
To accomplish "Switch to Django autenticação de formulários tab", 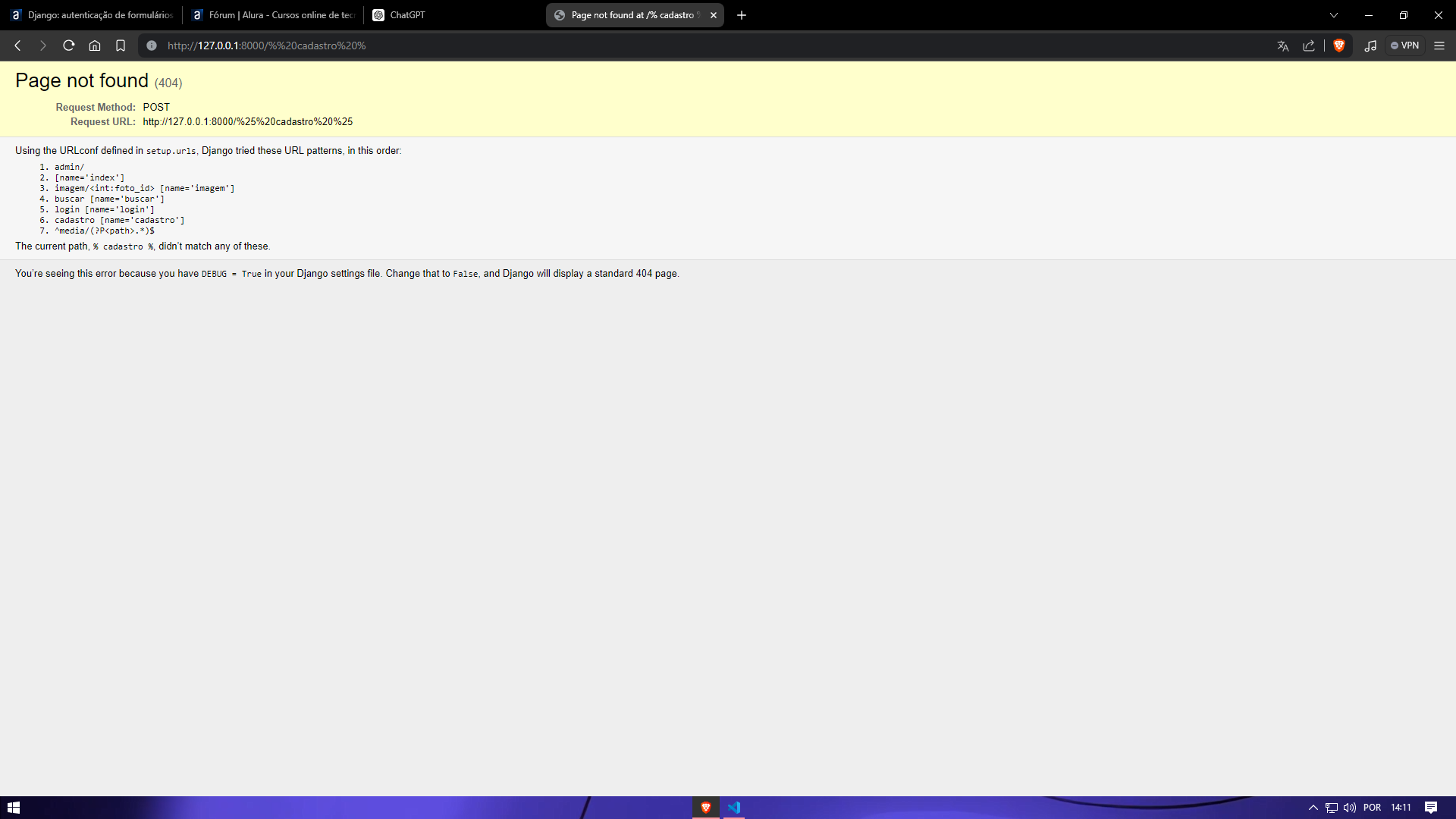I will point(93,15).
